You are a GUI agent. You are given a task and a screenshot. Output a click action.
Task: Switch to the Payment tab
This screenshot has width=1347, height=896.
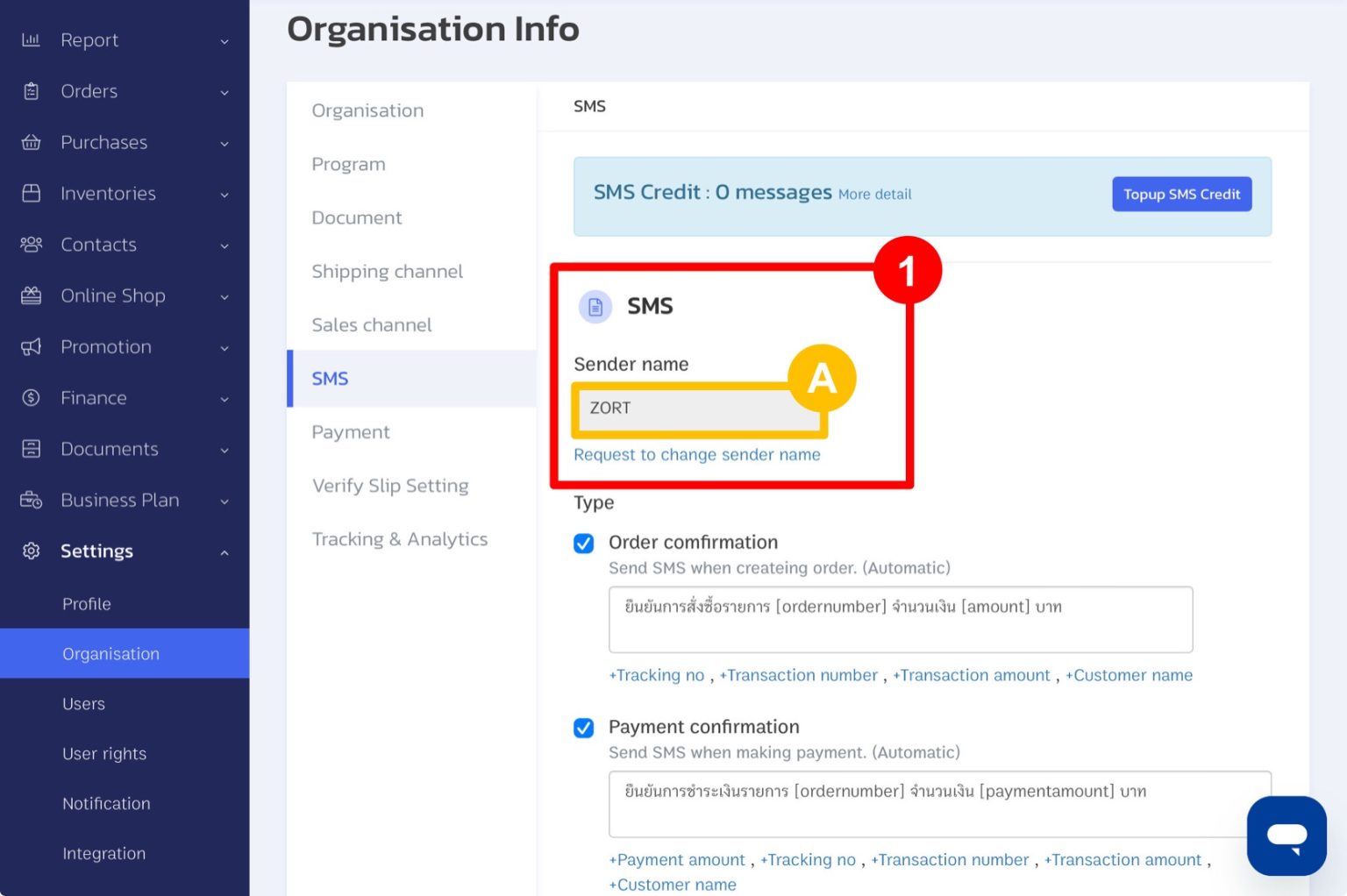[x=350, y=432]
